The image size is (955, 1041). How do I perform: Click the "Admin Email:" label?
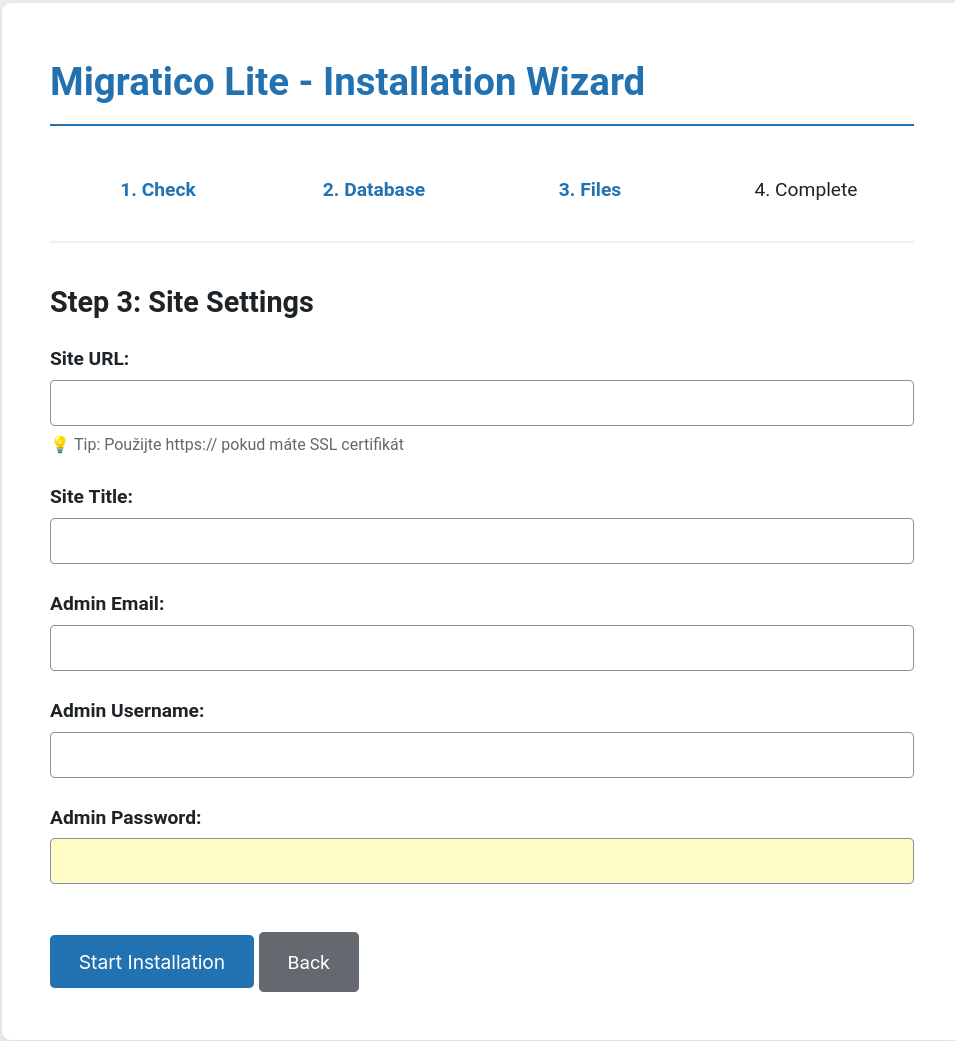pos(107,603)
